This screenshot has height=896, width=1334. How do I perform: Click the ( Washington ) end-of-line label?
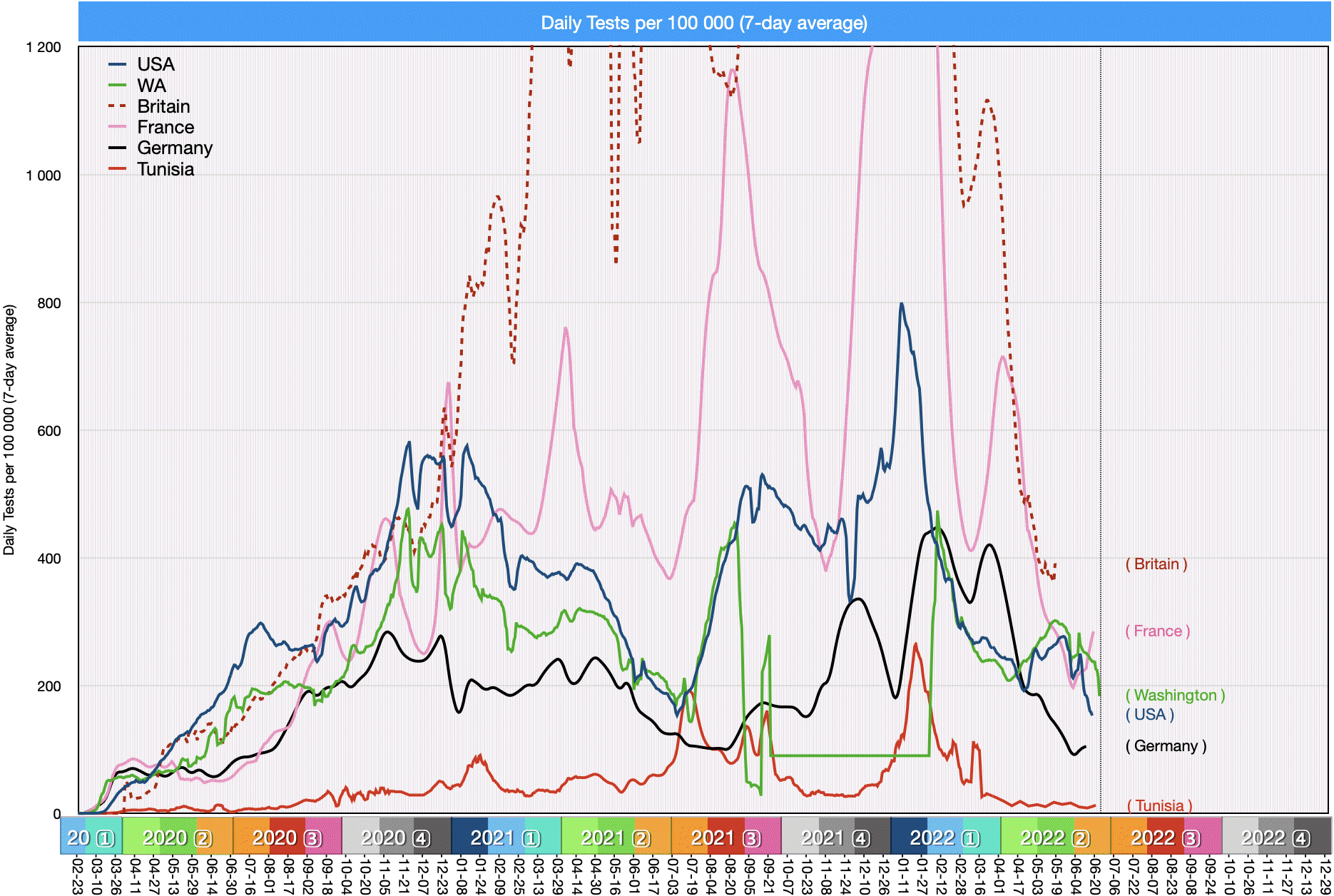click(1175, 695)
